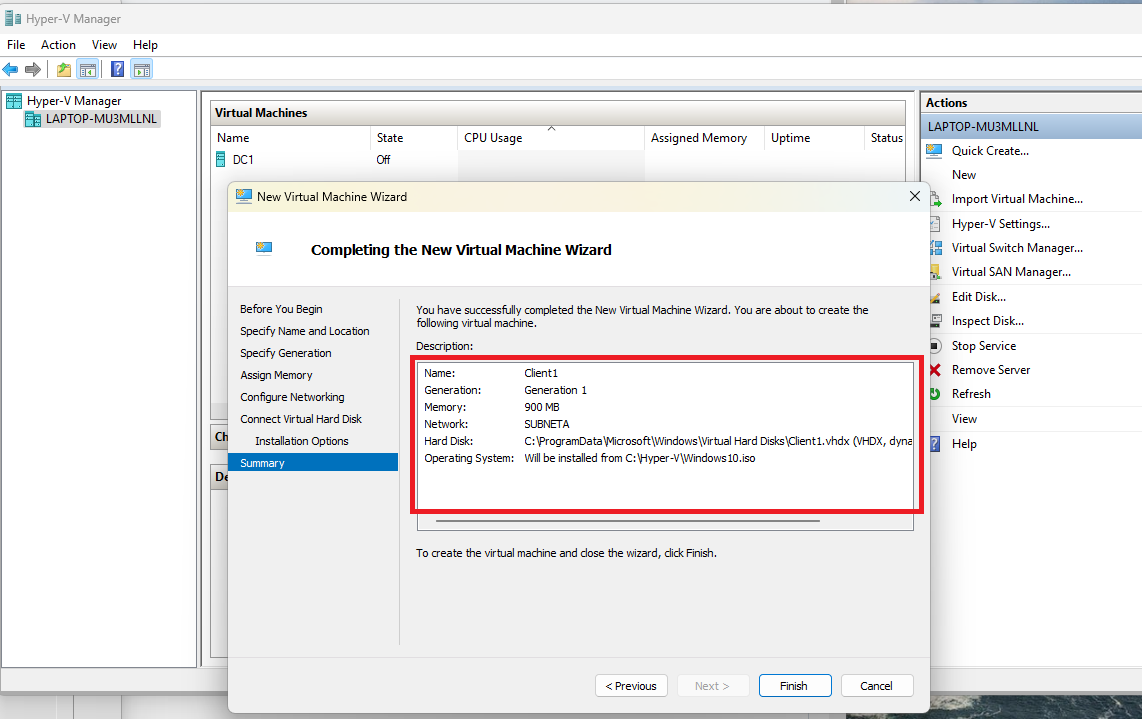Click the Virtual SAN Manager icon
Viewport: 1142px width, 719px height.
coord(935,272)
